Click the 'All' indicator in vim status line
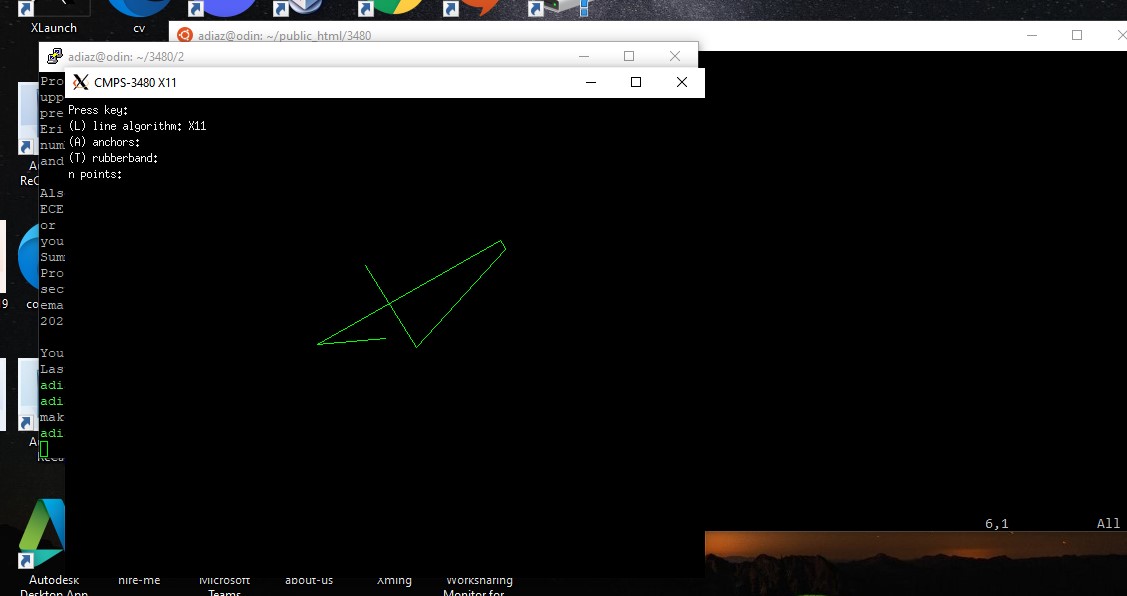Viewport: 1127px width, 596px height. coord(1108,524)
